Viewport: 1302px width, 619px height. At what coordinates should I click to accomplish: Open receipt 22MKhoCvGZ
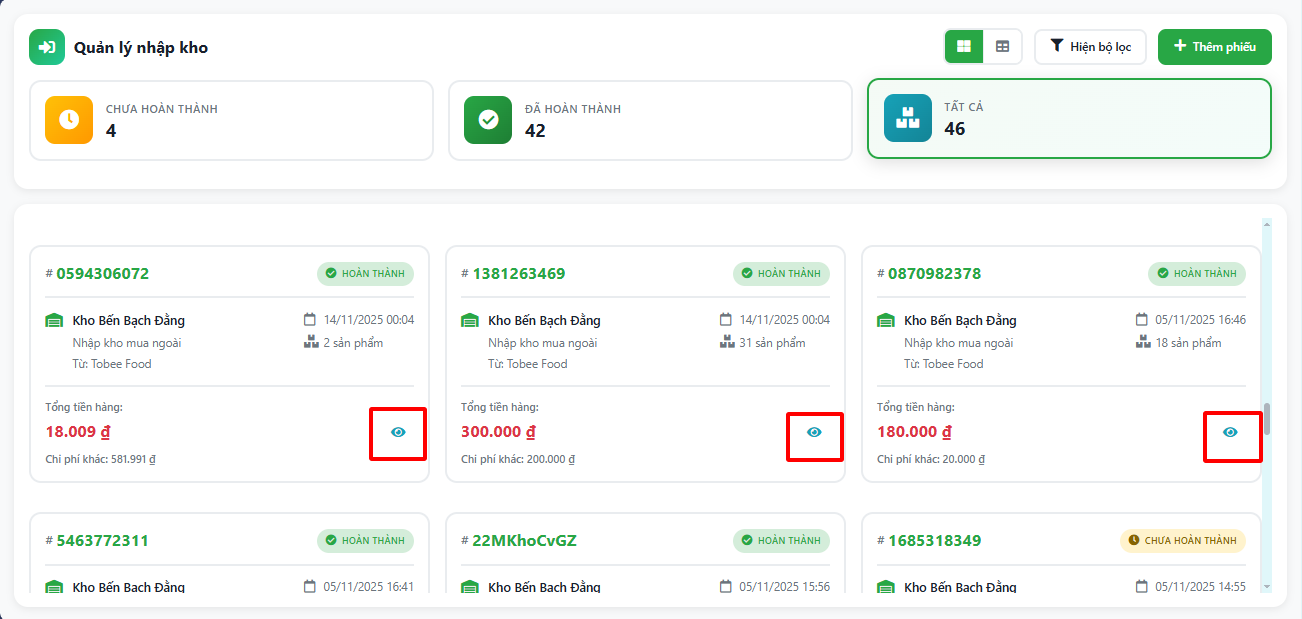(x=524, y=541)
